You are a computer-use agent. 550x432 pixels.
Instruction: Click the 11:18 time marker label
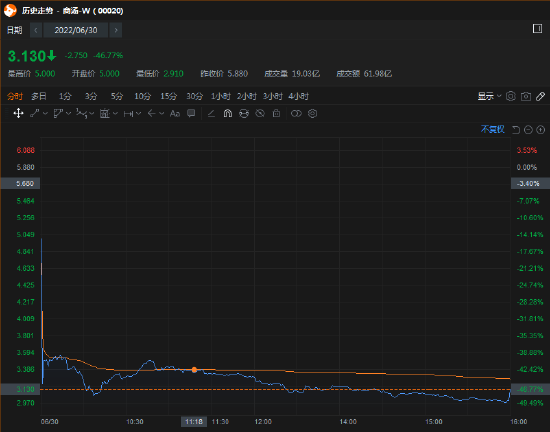click(194, 421)
